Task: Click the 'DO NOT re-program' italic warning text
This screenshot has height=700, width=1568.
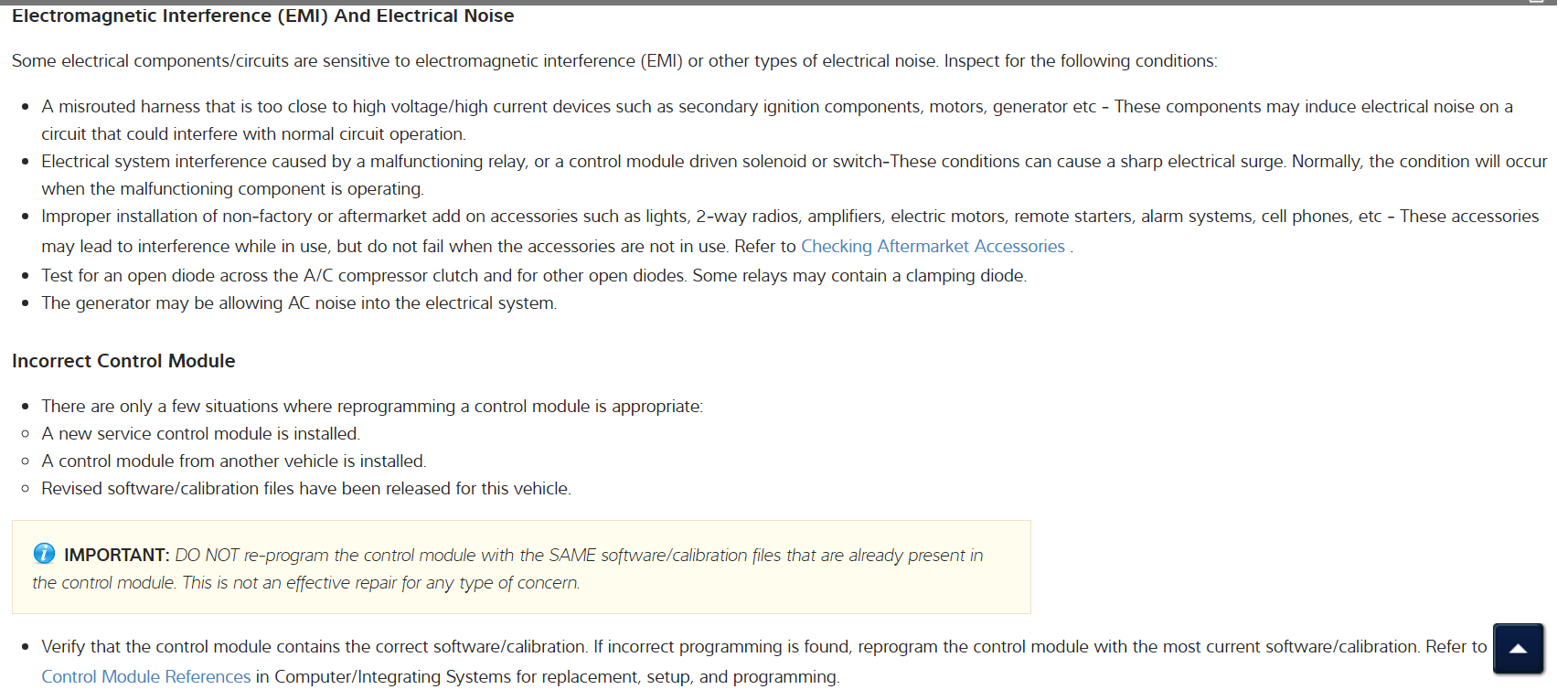Action: (578, 556)
